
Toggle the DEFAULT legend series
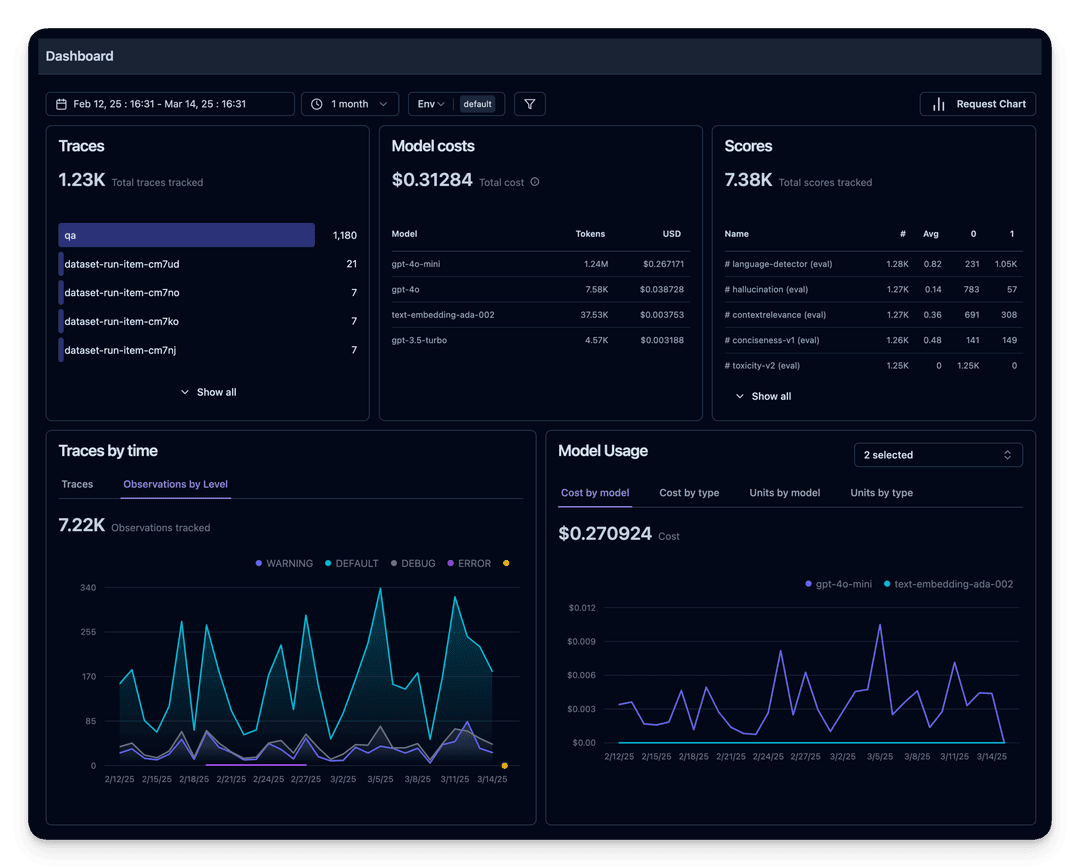[x=351, y=564]
